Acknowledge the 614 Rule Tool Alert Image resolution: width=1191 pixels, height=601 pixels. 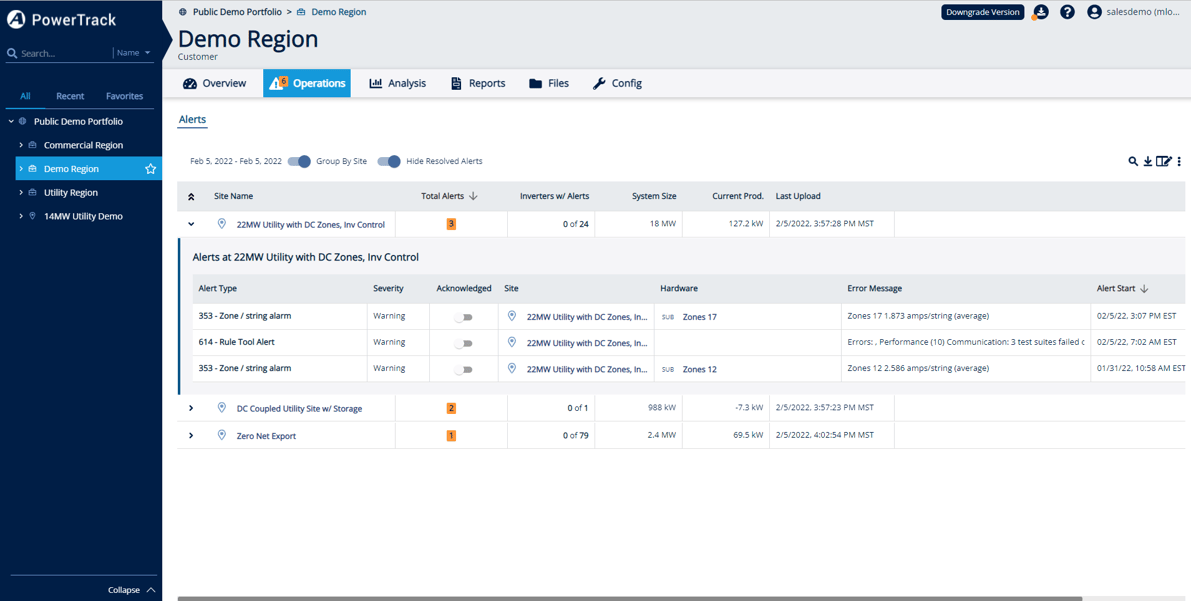tap(463, 343)
